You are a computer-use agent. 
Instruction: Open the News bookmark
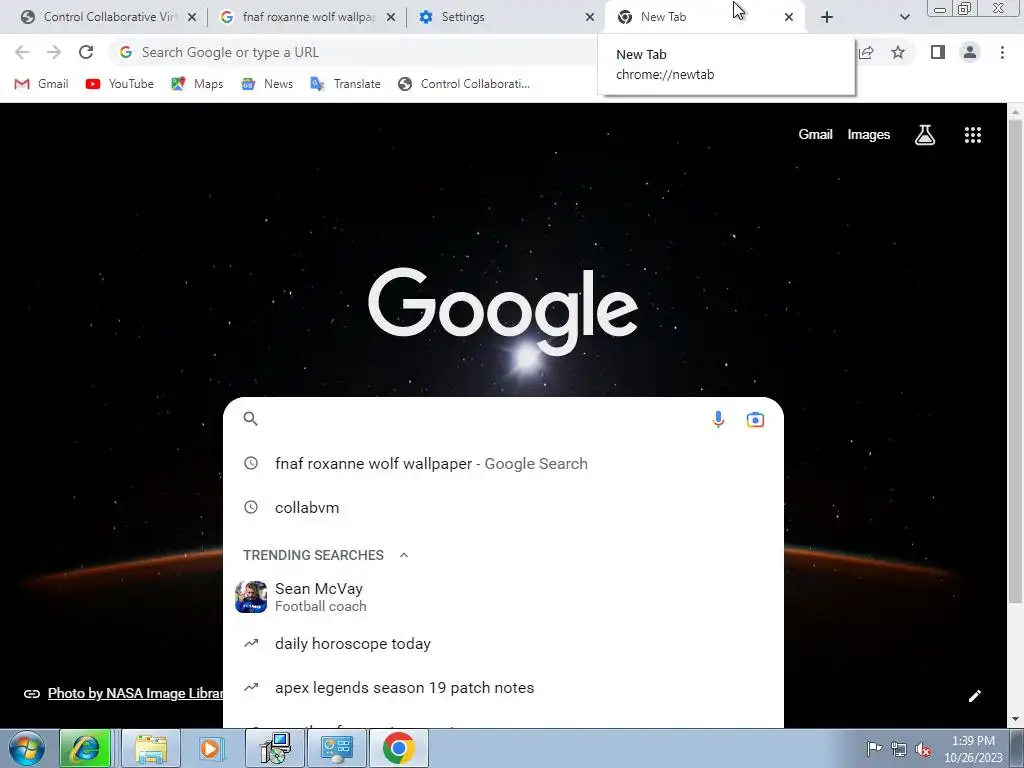tap(267, 84)
